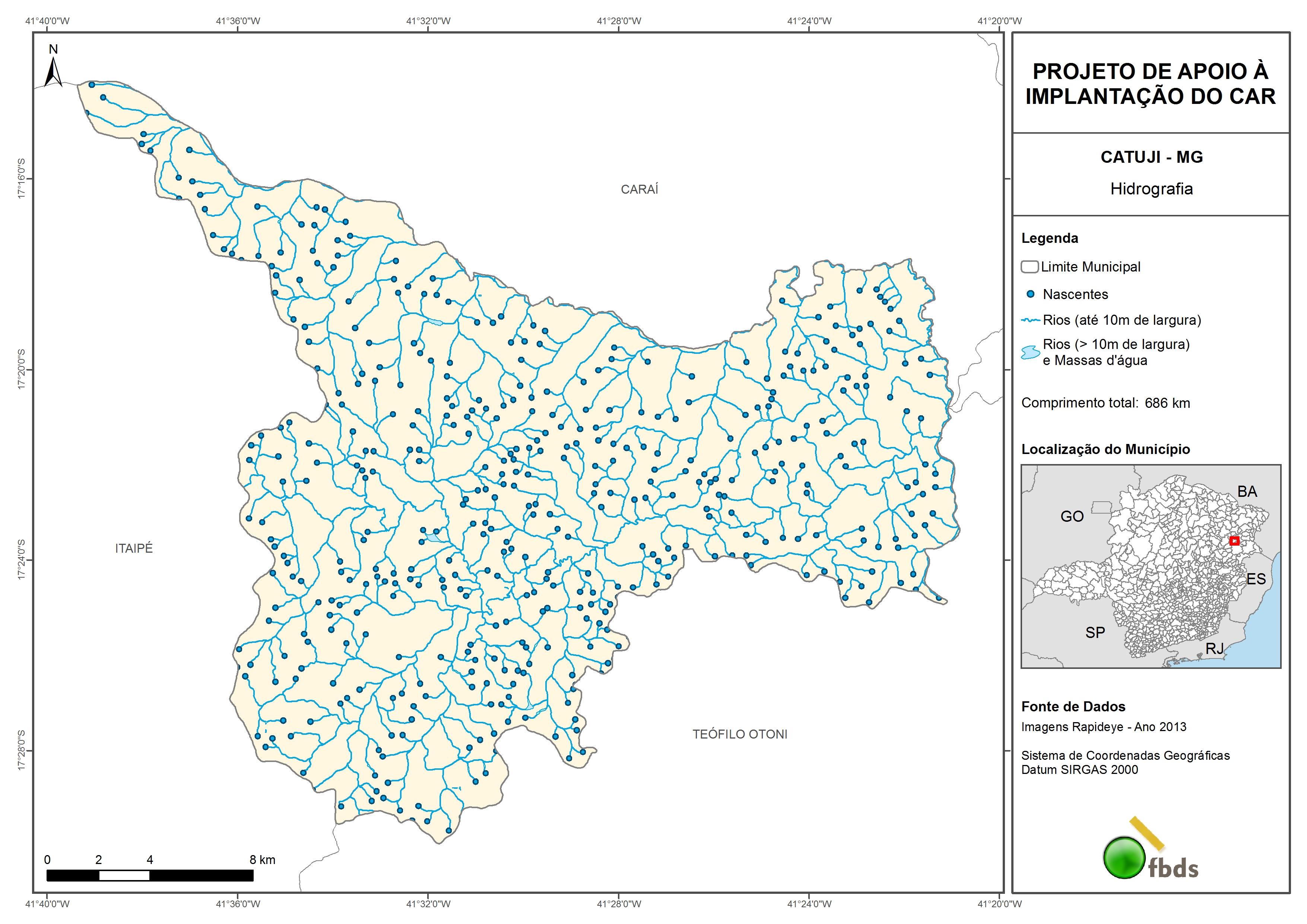Click the TEÓFILO OTONI municipality label
This screenshot has height=924, width=1307.
739,734
